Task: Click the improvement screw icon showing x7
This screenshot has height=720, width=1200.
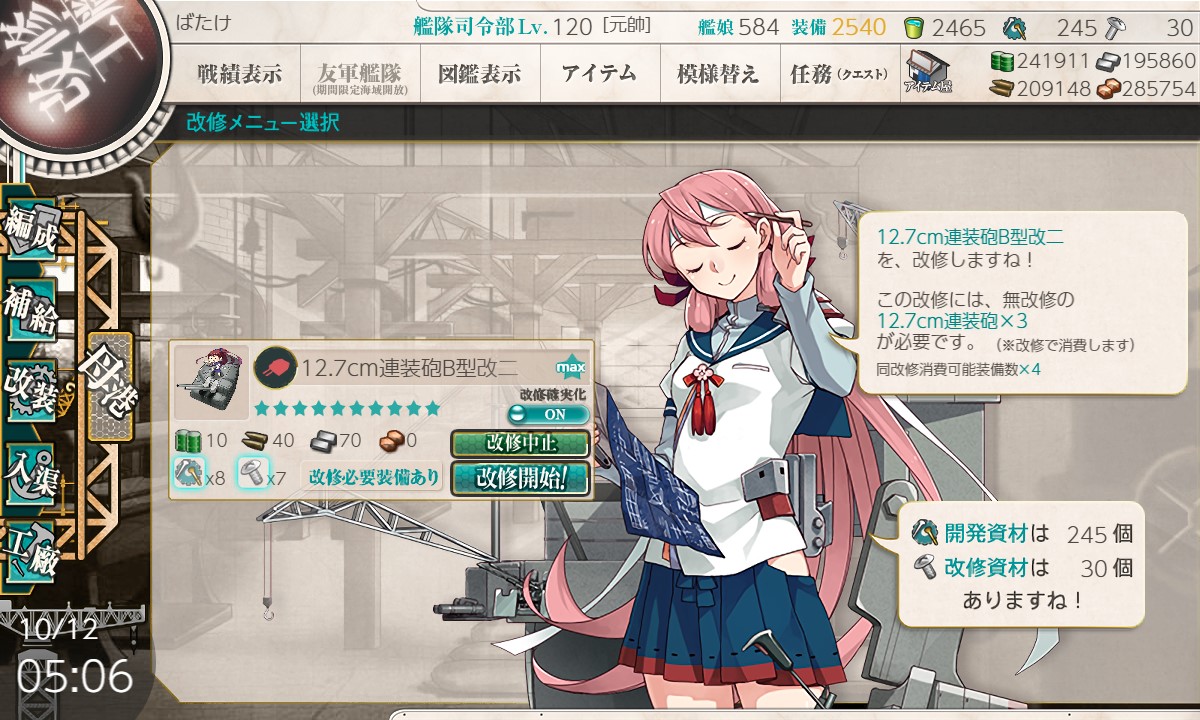Action: [251, 471]
